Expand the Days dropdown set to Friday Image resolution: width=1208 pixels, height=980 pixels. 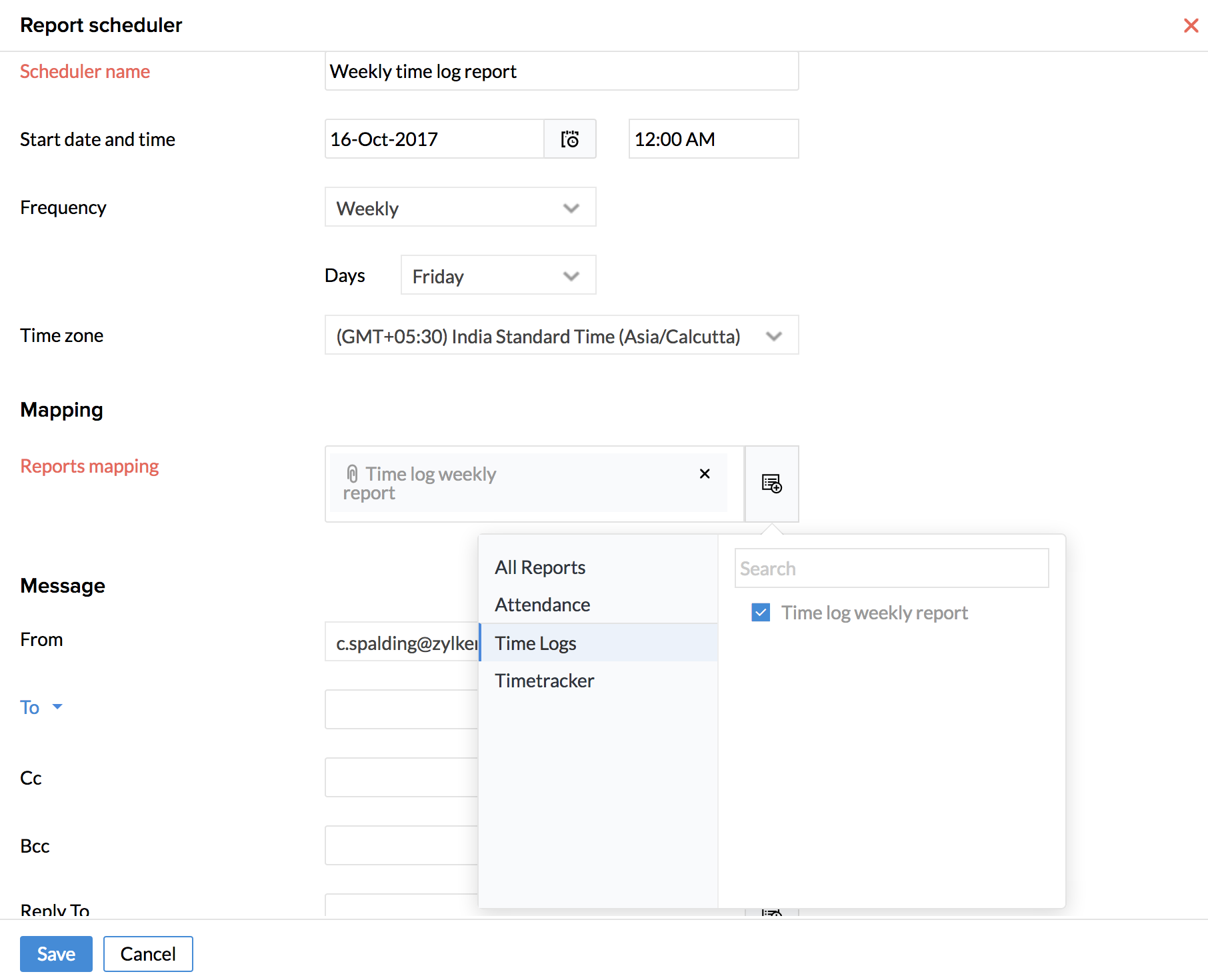(x=497, y=275)
